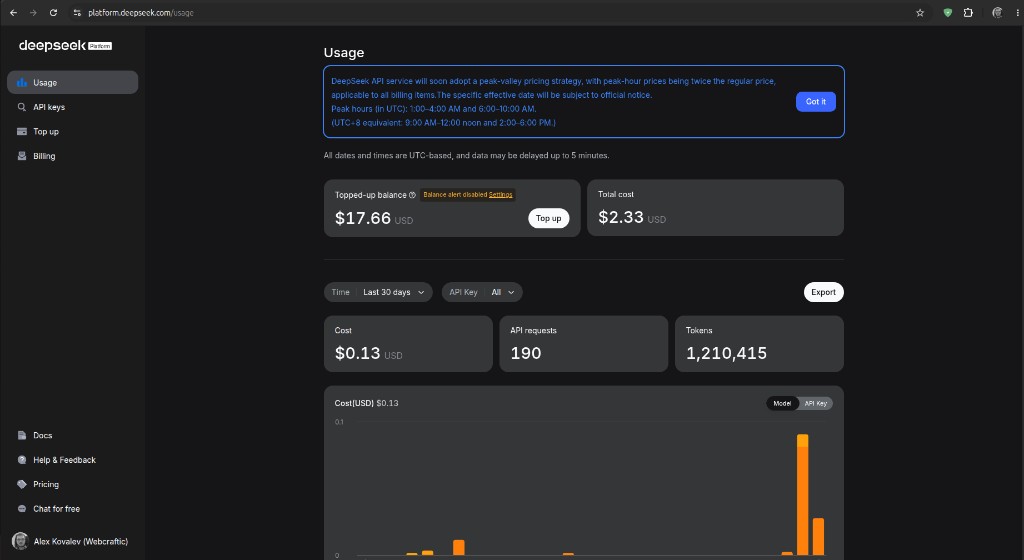The height and width of the screenshot is (560, 1024).
Task: Open the green shield extension icon
Action: coord(948,12)
